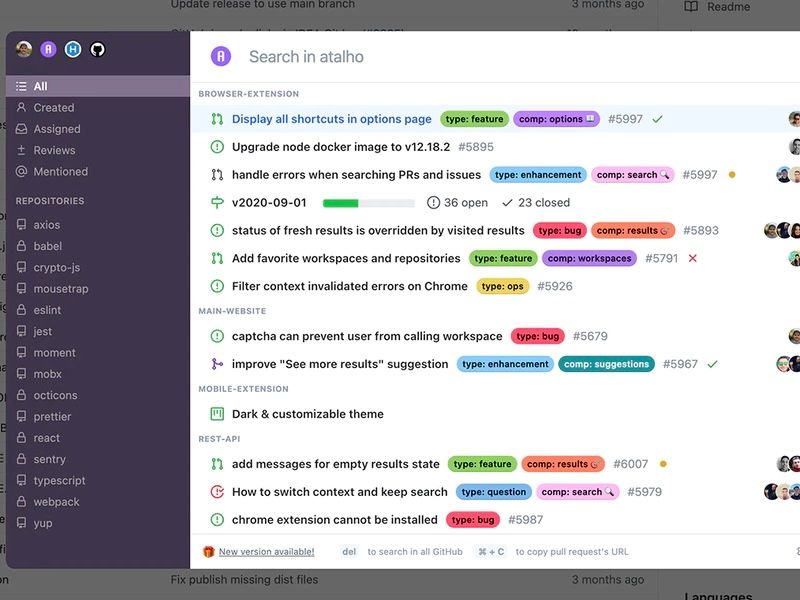800x600 pixels.
Task: Open chrome extension cannot be installed issue
Action: coord(335,520)
